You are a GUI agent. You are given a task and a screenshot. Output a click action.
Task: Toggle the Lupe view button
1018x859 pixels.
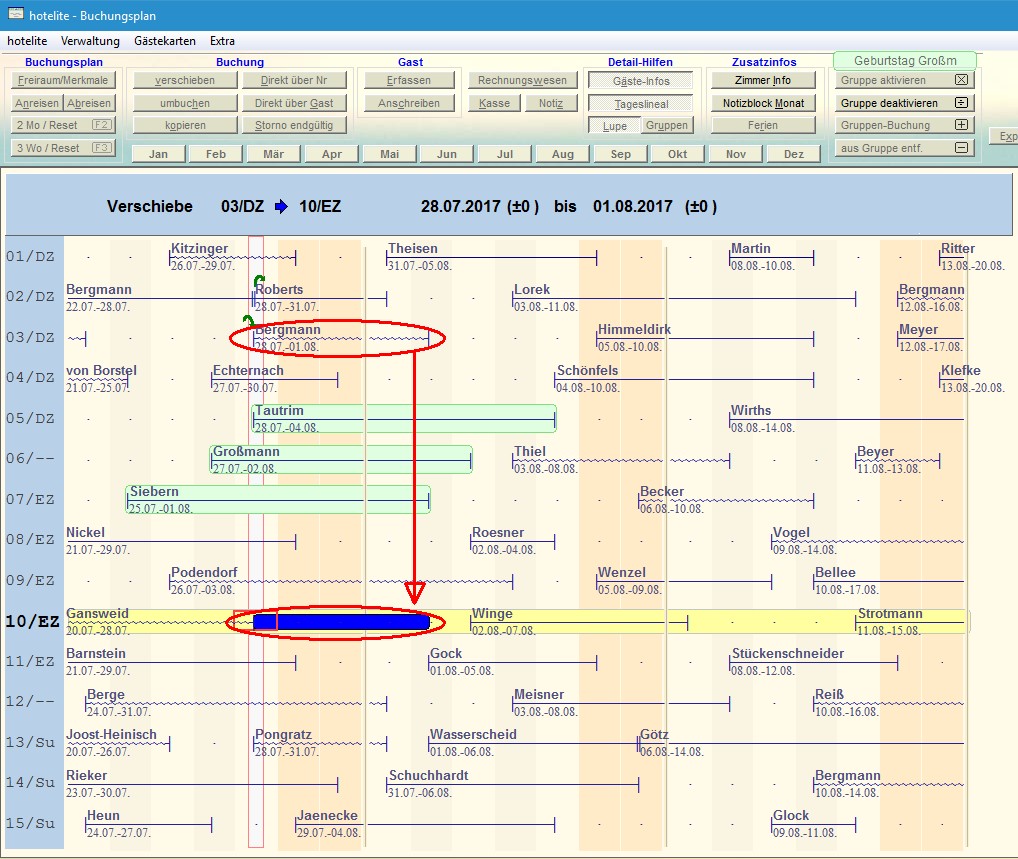[x=613, y=126]
